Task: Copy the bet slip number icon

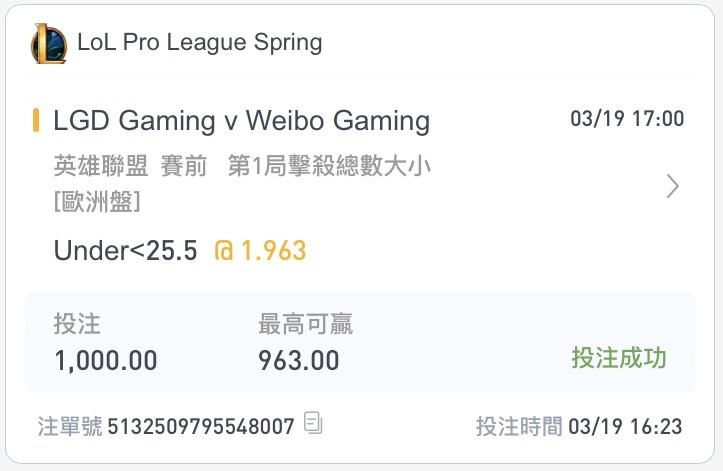Action: (x=313, y=422)
